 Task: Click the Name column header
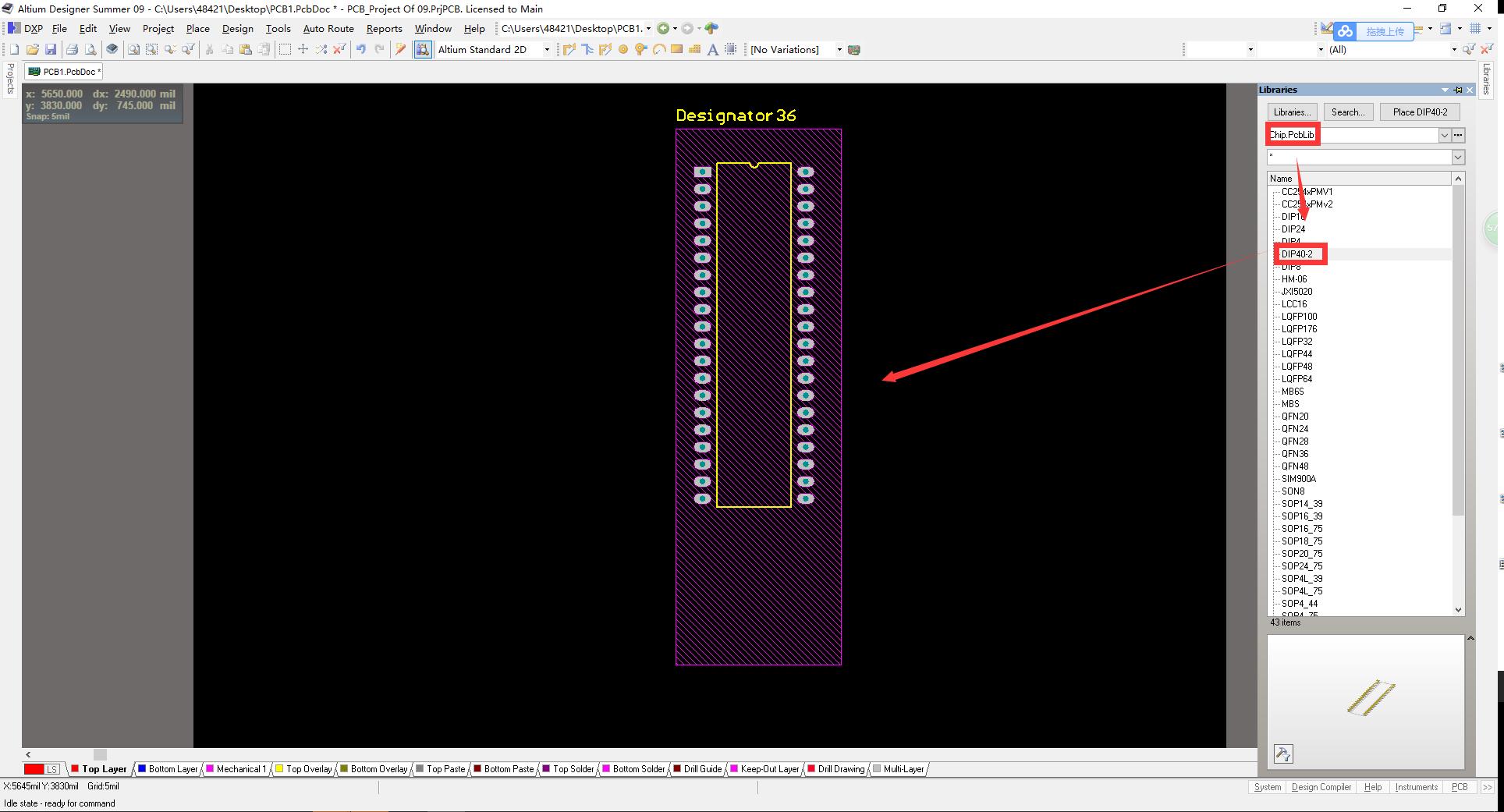[1359, 179]
